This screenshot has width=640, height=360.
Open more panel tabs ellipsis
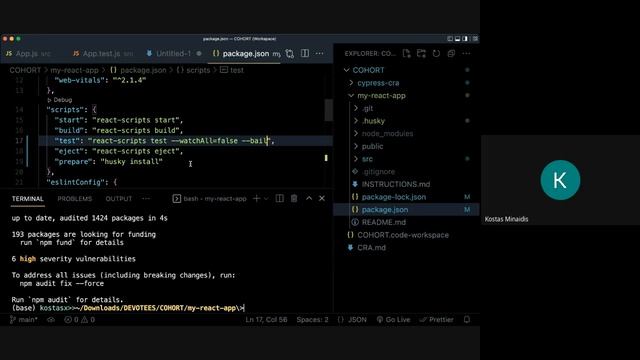click(146, 199)
